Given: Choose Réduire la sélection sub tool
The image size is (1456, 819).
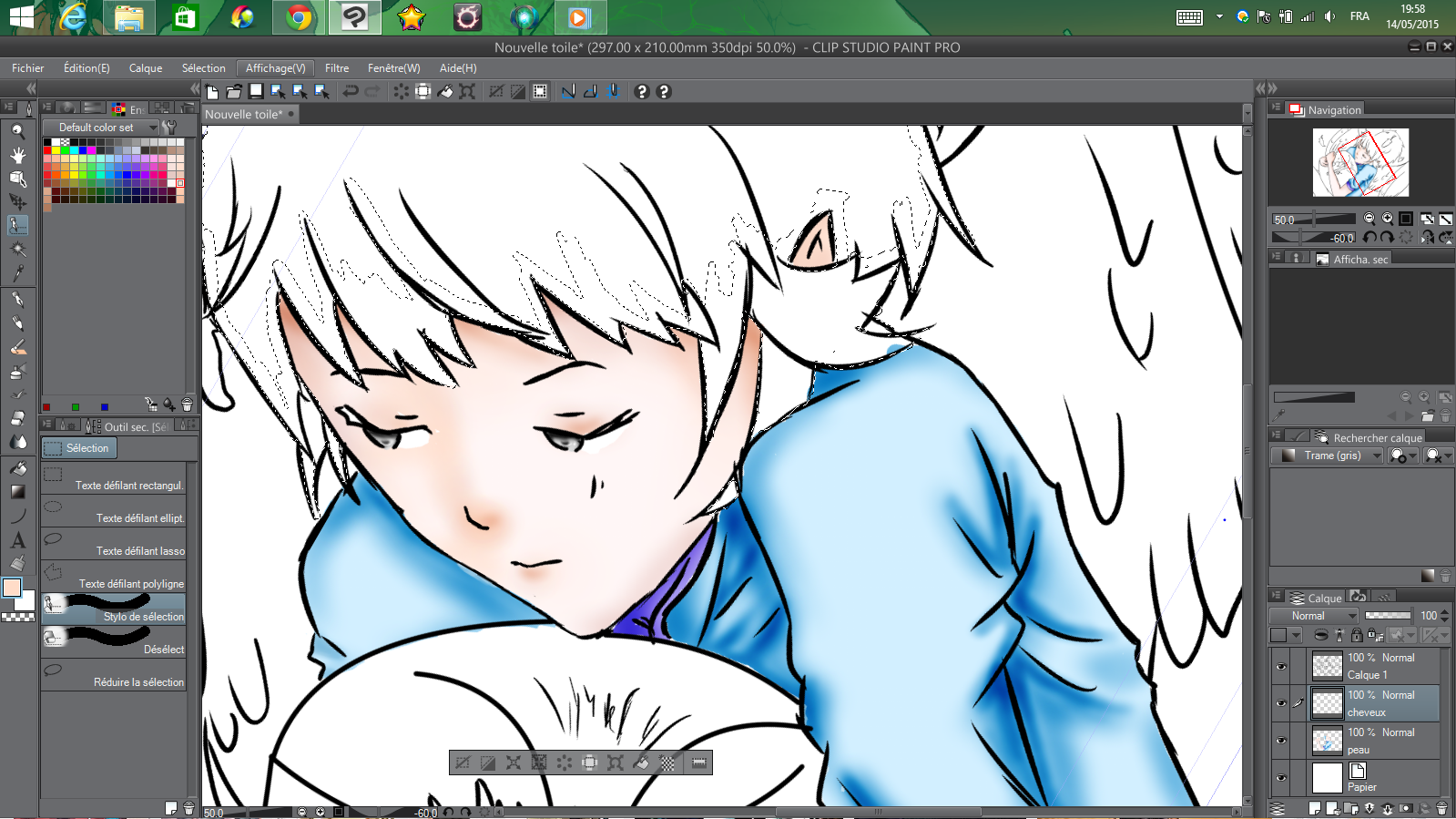Looking at the screenshot, I should [x=114, y=675].
